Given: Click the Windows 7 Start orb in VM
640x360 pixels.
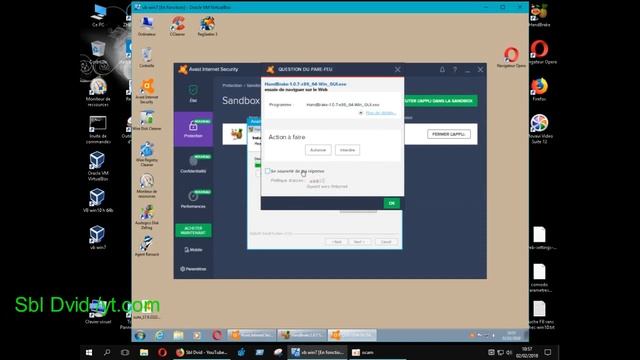Looking at the screenshot, I should pos(140,336).
